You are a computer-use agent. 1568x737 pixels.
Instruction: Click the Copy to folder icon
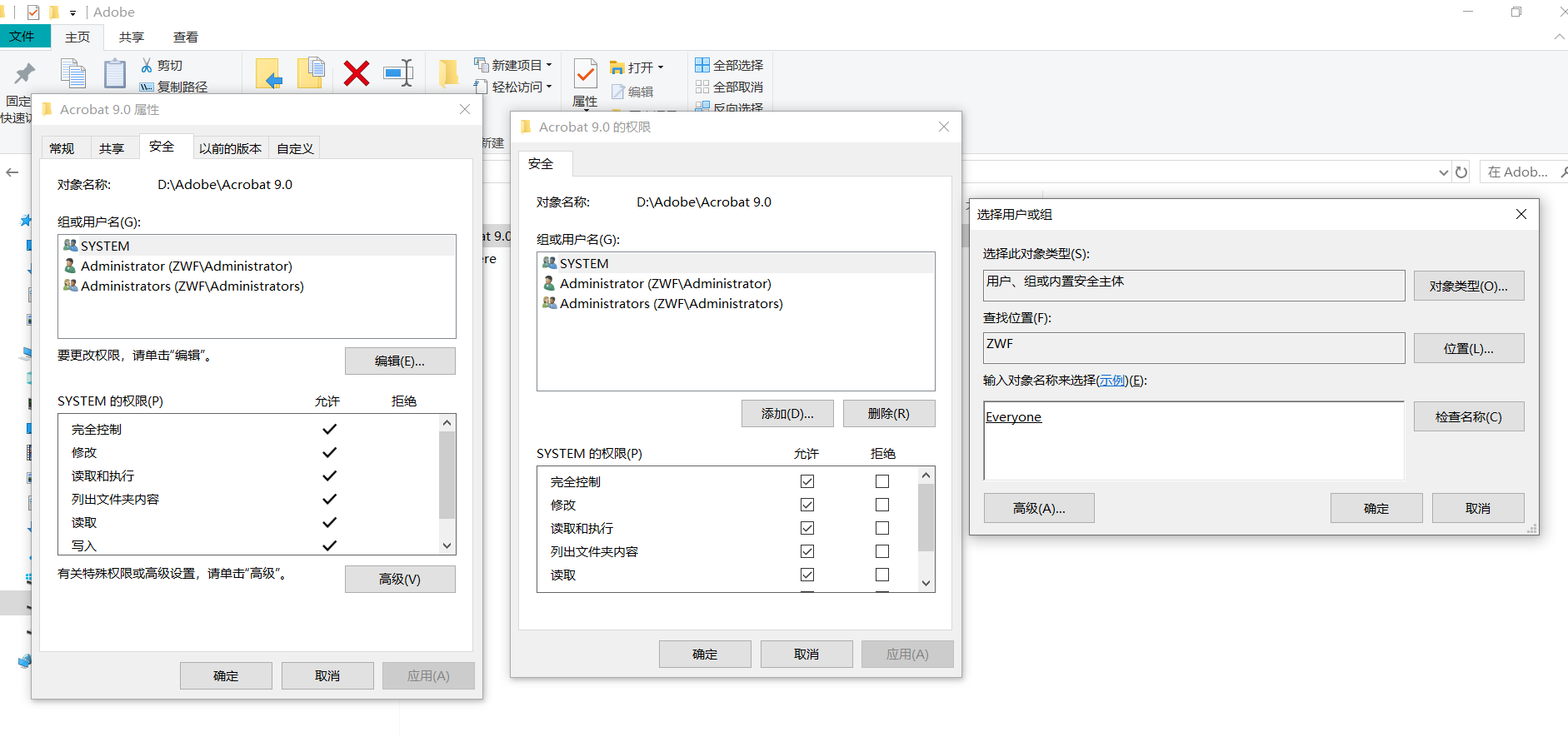tap(311, 73)
